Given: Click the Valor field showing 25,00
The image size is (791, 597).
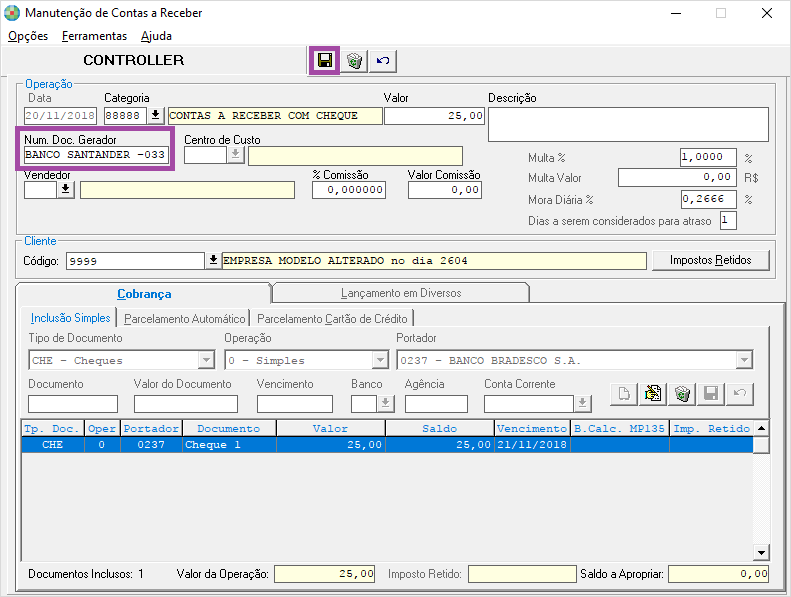Looking at the screenshot, I should pyautogui.click(x=434, y=116).
